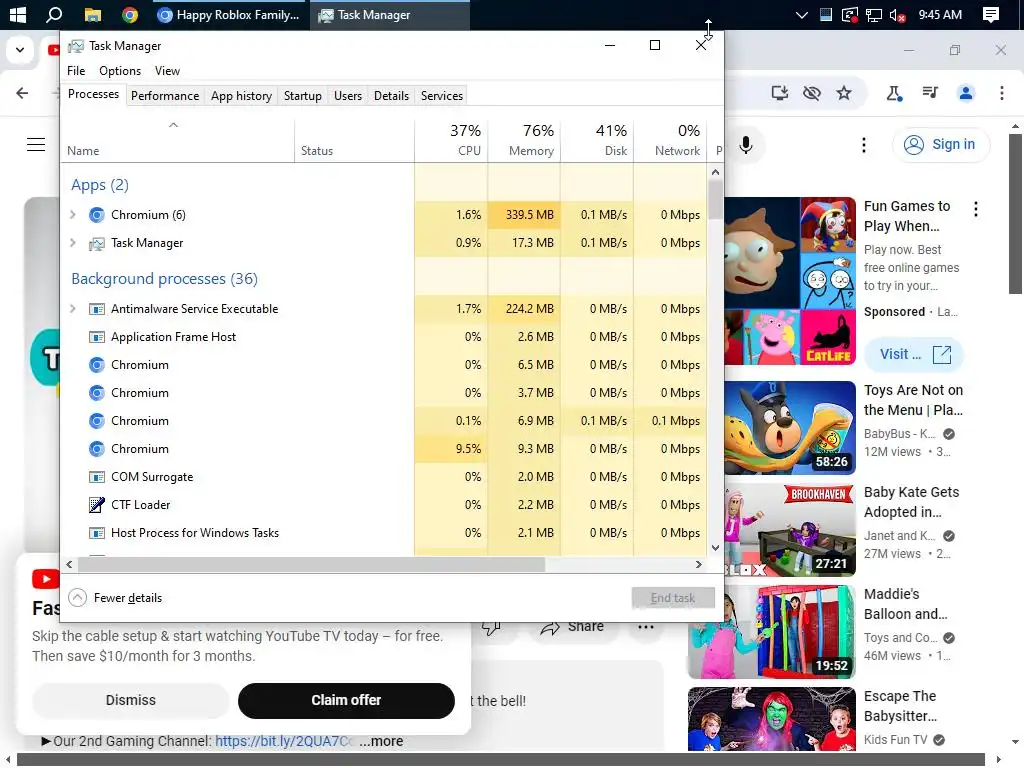Viewport: 1024px width, 768px height.
Task: Collapse details with Fewer details arrow
Action: click(77, 598)
